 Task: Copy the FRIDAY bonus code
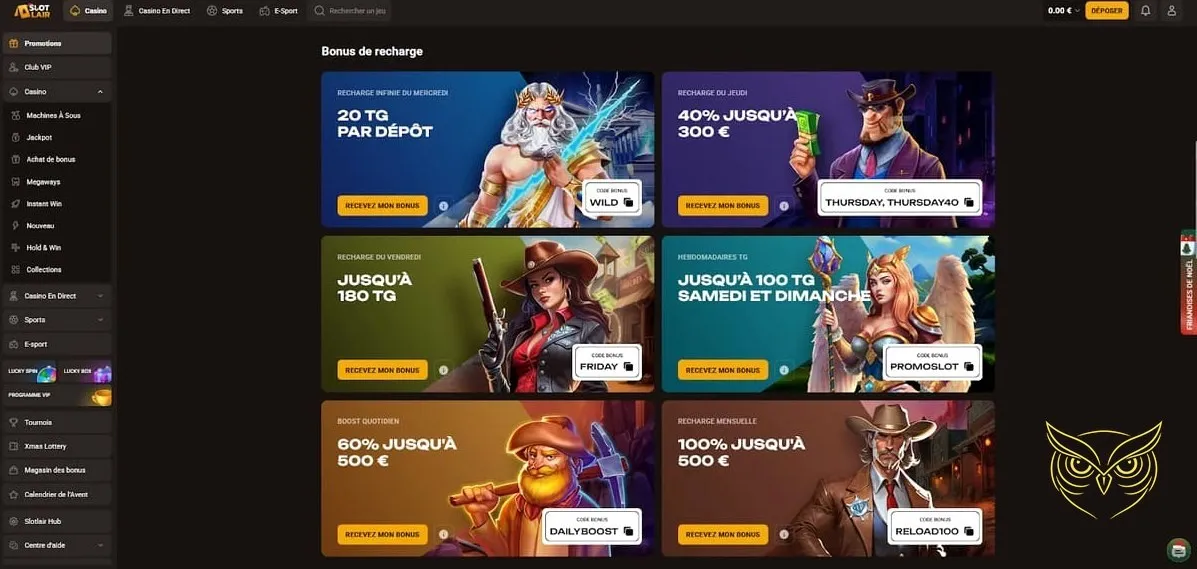[628, 367]
